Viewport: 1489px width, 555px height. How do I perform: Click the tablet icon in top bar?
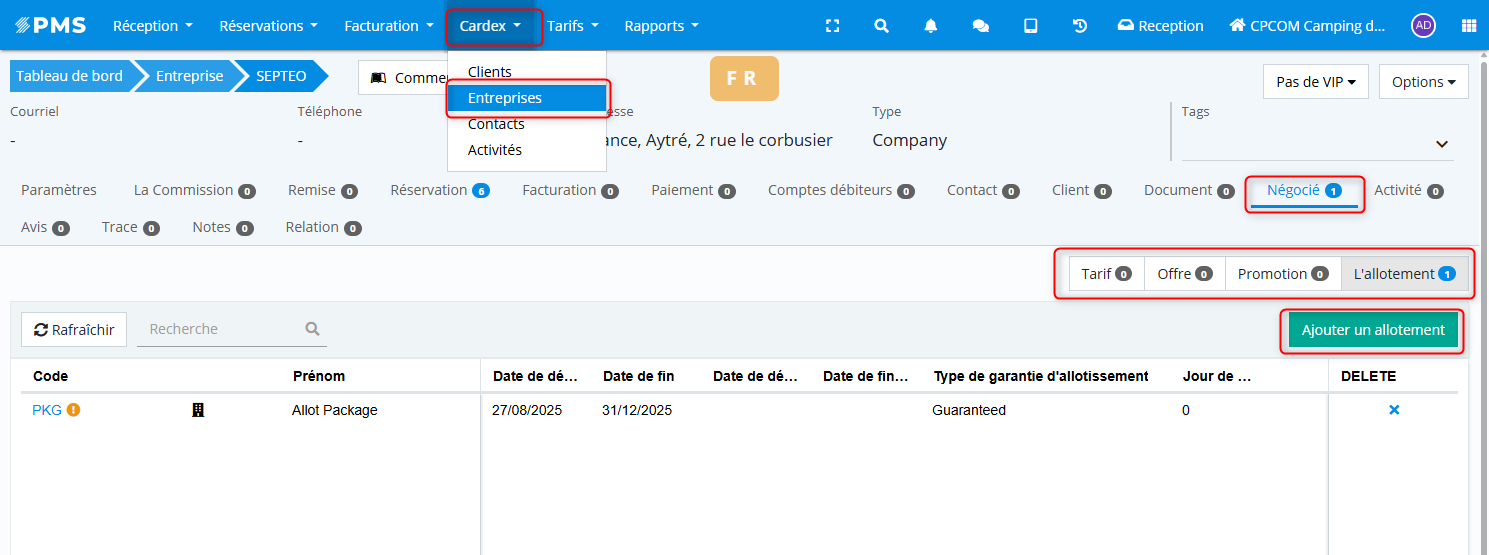pos(1030,26)
